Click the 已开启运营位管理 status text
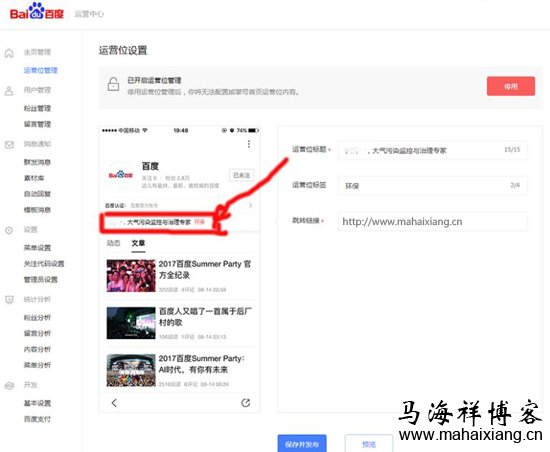Screen dimensions: 550x452 tap(154, 80)
